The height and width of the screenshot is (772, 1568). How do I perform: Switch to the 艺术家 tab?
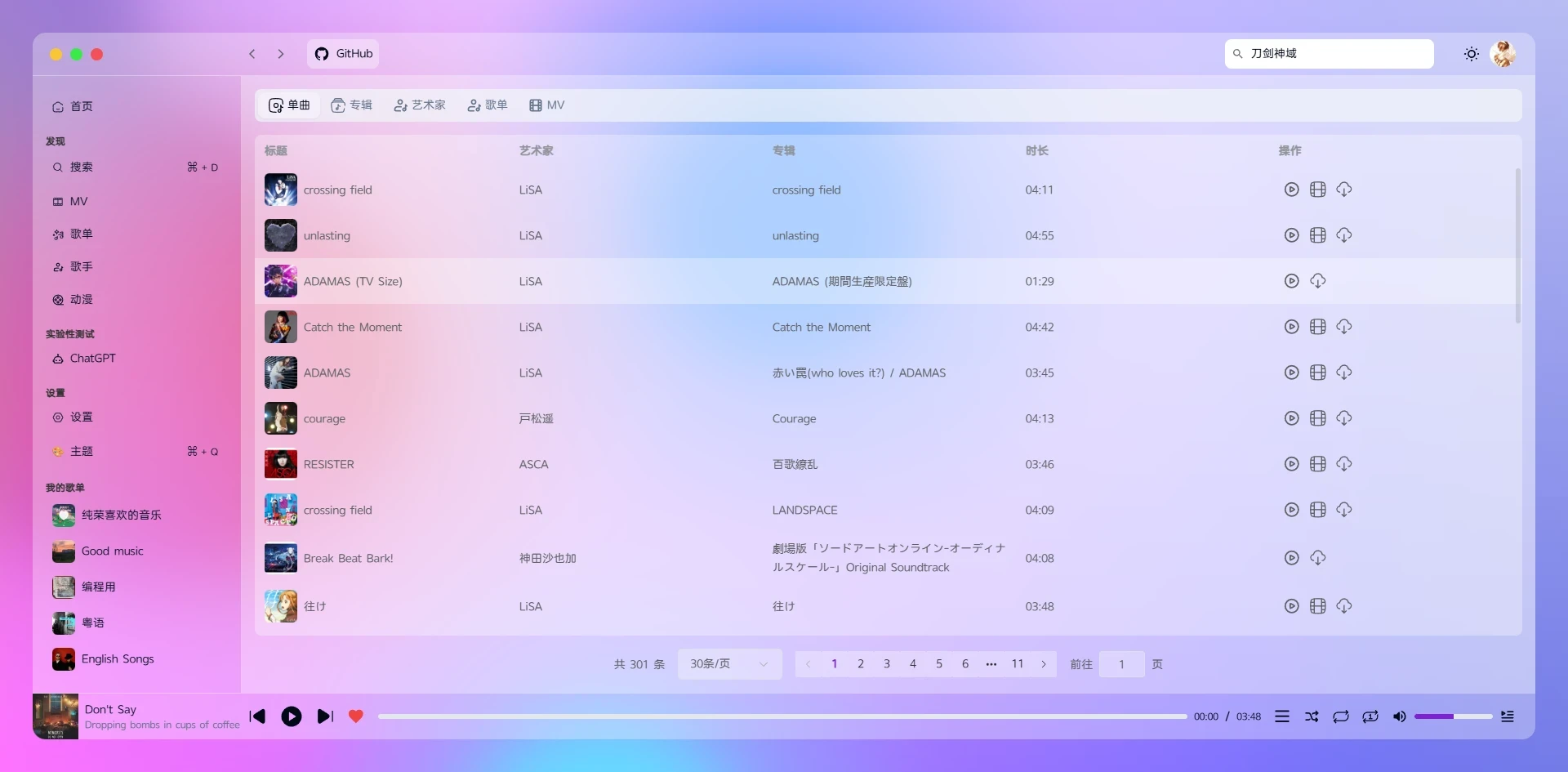point(420,105)
